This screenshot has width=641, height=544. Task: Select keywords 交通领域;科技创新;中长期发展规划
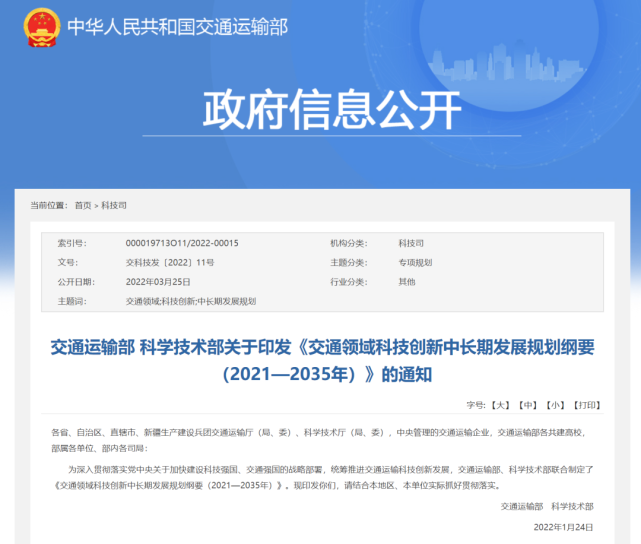(x=191, y=301)
